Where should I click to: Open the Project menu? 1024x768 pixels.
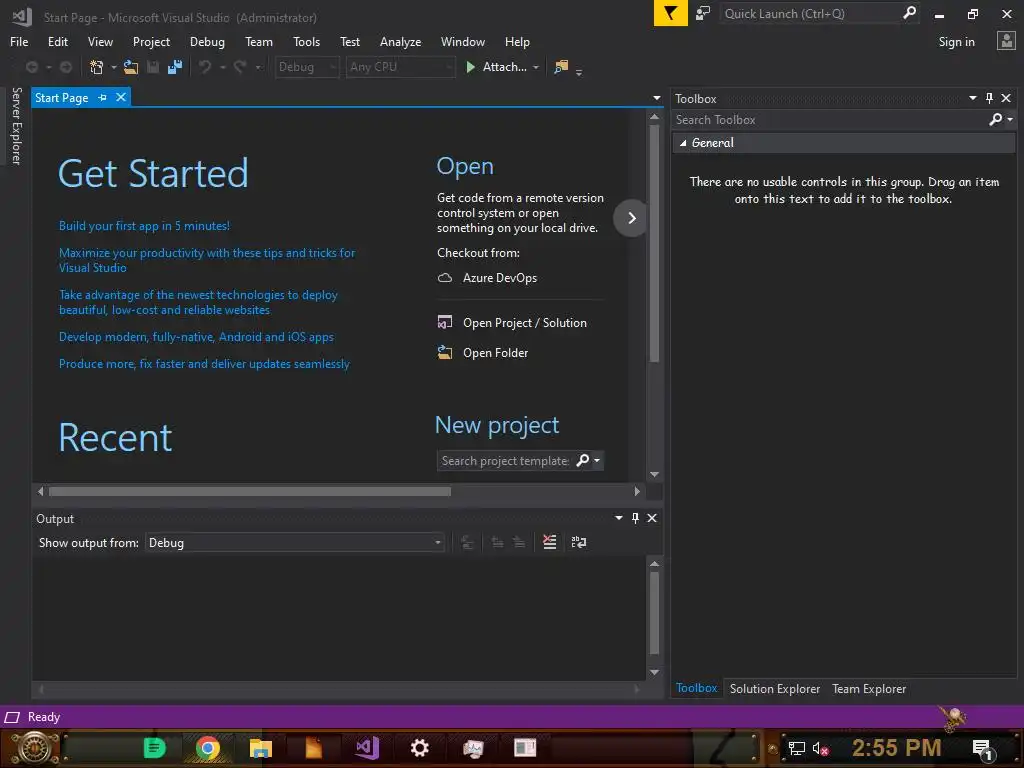151,42
